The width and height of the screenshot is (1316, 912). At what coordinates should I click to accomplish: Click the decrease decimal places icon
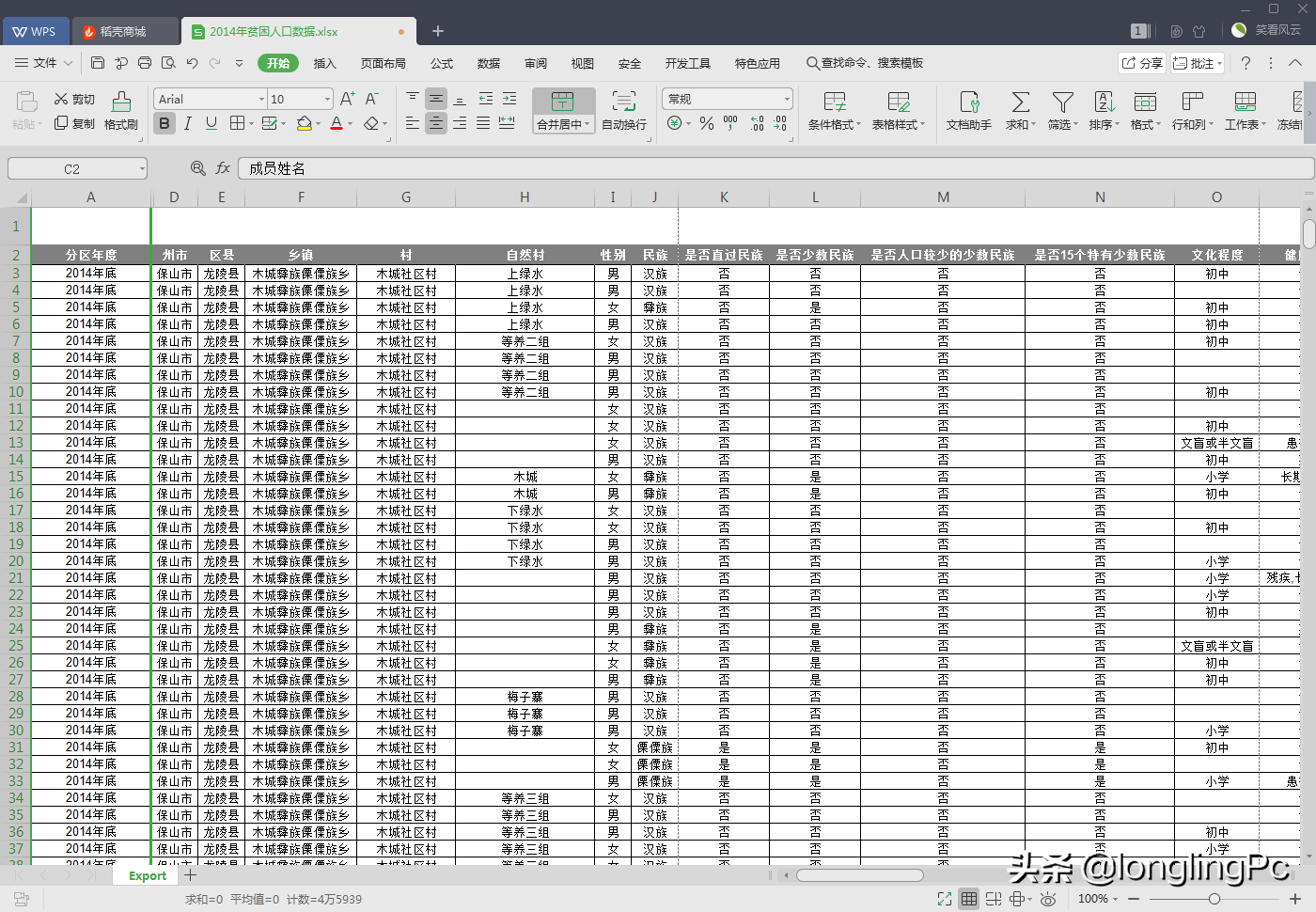[780, 123]
